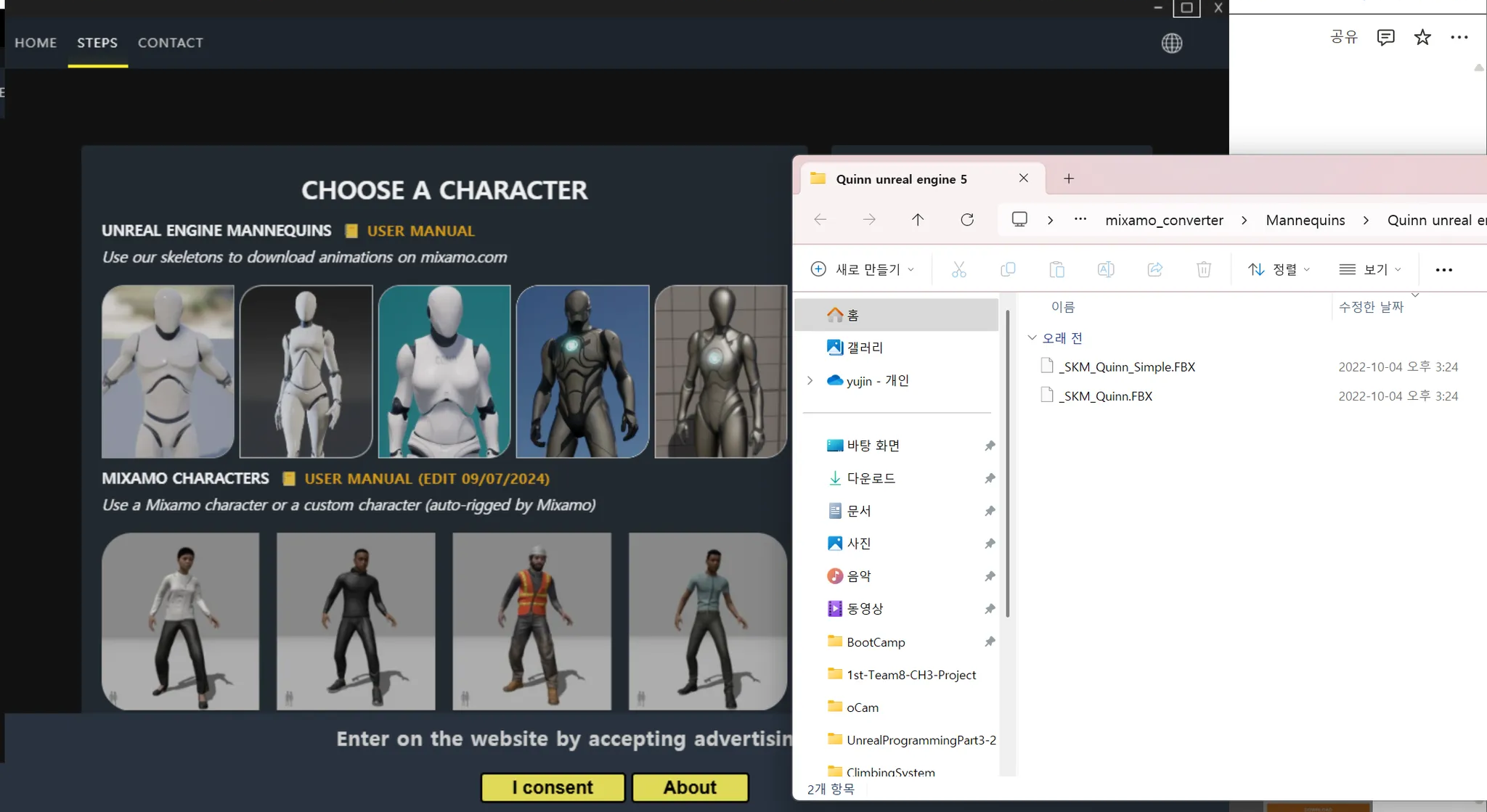The height and width of the screenshot is (812, 1487).
Task: Click the share icon in Explorer toolbar
Action: 1154,270
